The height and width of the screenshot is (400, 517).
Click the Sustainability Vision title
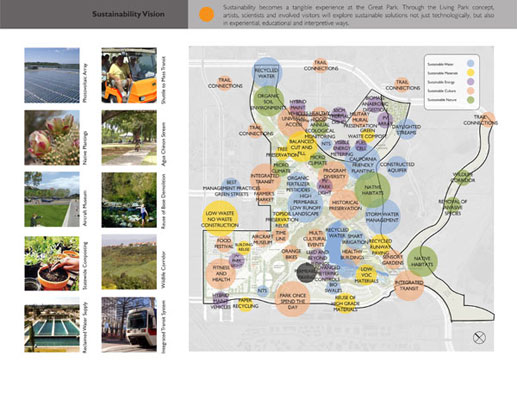(128, 14)
